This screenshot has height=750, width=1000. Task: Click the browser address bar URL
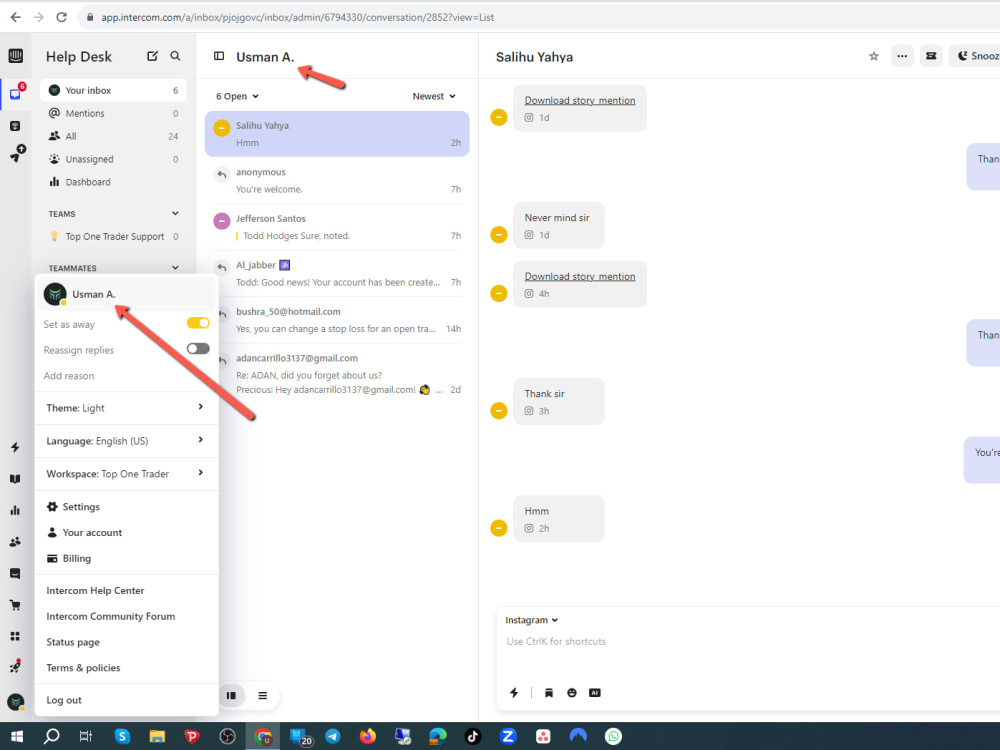click(297, 17)
